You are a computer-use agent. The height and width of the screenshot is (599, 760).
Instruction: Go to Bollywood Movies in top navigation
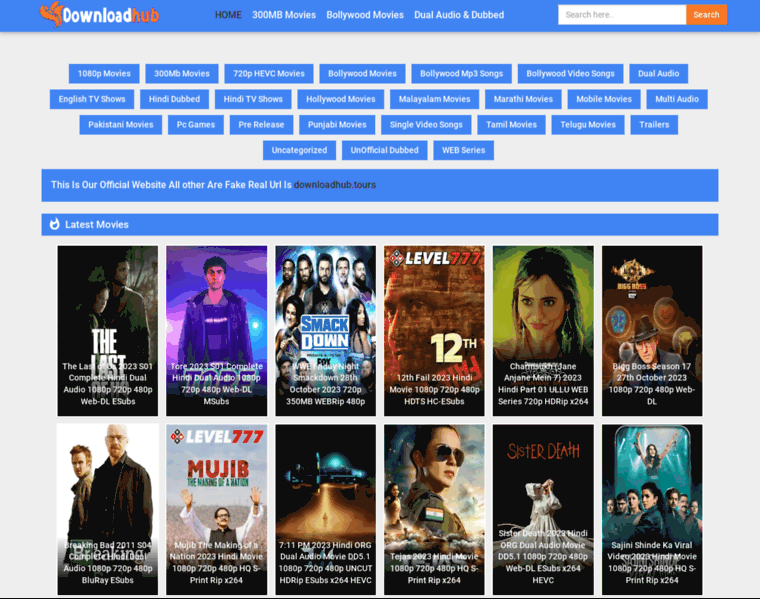click(365, 15)
